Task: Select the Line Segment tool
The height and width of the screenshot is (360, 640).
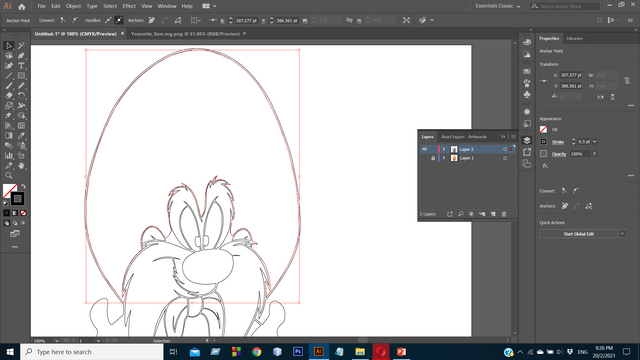Action: point(9,76)
